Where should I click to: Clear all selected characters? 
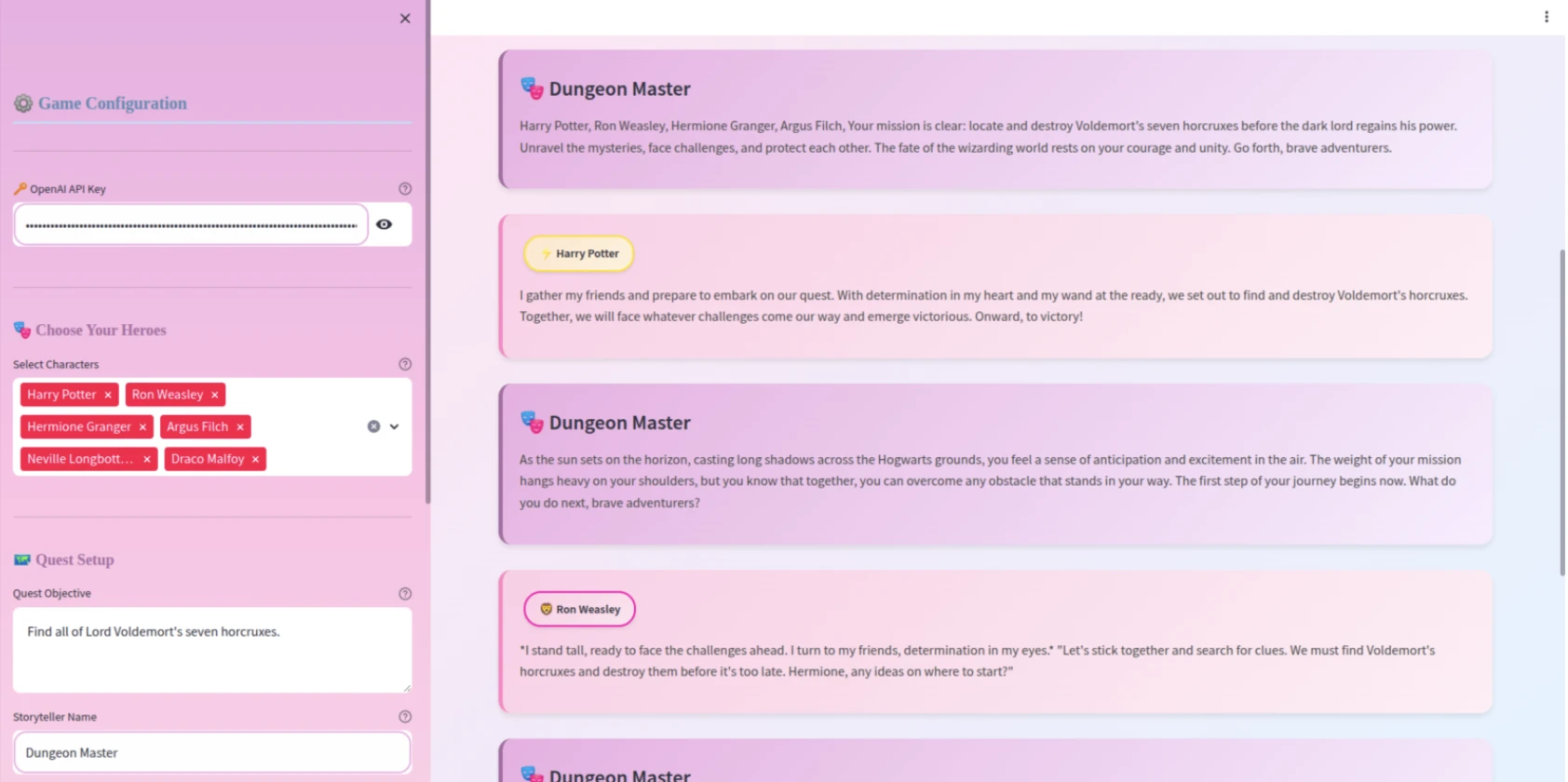point(373,426)
